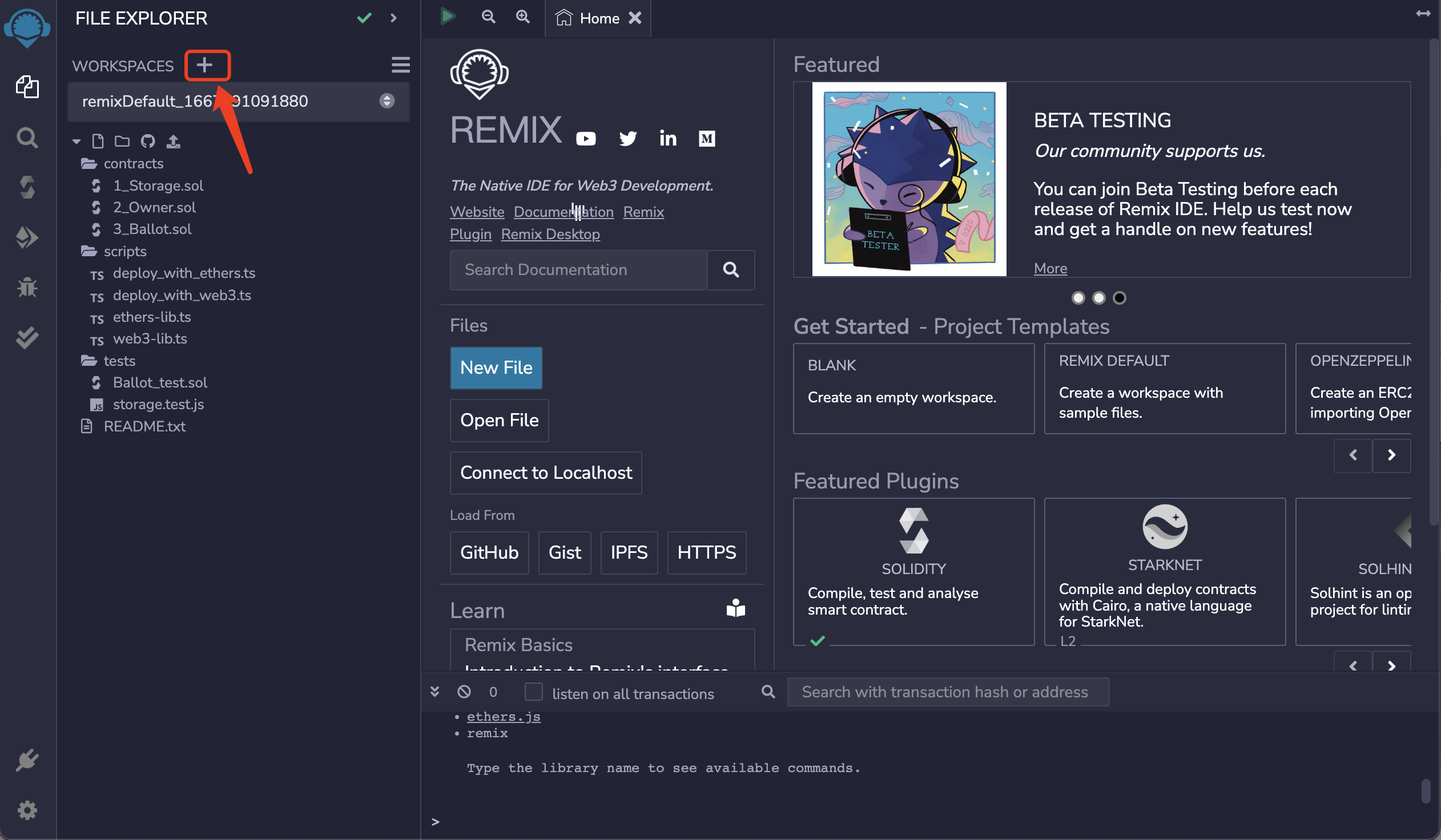
Task: Click the add new workspace plus button
Action: pyautogui.click(x=204, y=65)
